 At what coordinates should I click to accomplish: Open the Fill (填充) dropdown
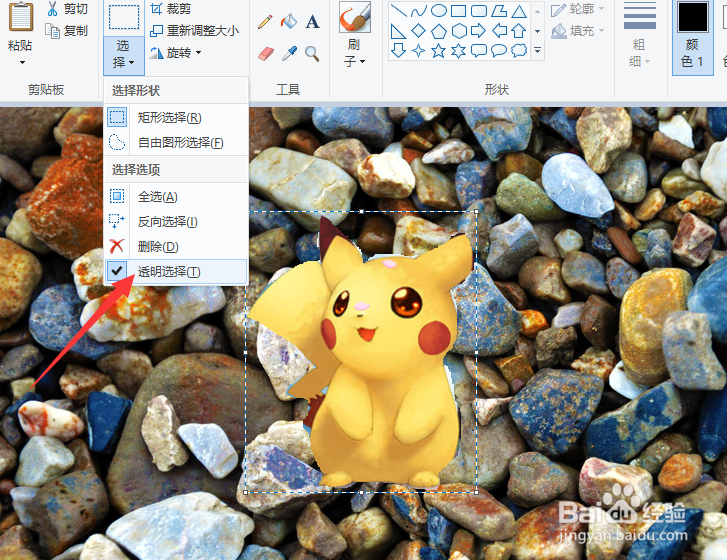click(578, 31)
